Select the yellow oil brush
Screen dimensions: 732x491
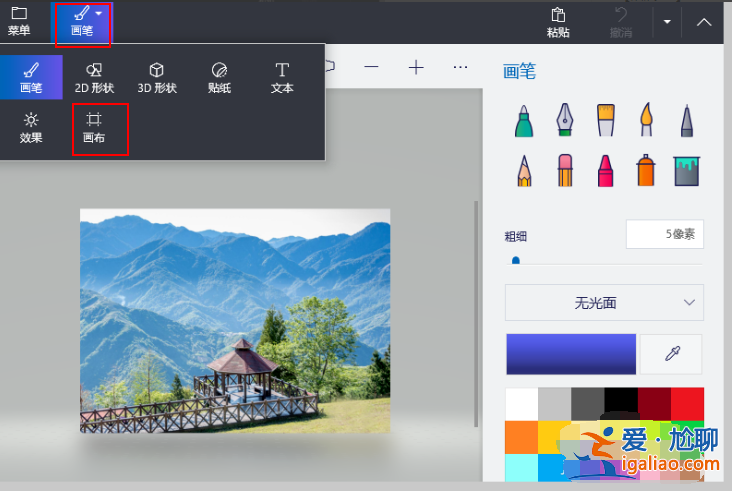(x=605, y=120)
